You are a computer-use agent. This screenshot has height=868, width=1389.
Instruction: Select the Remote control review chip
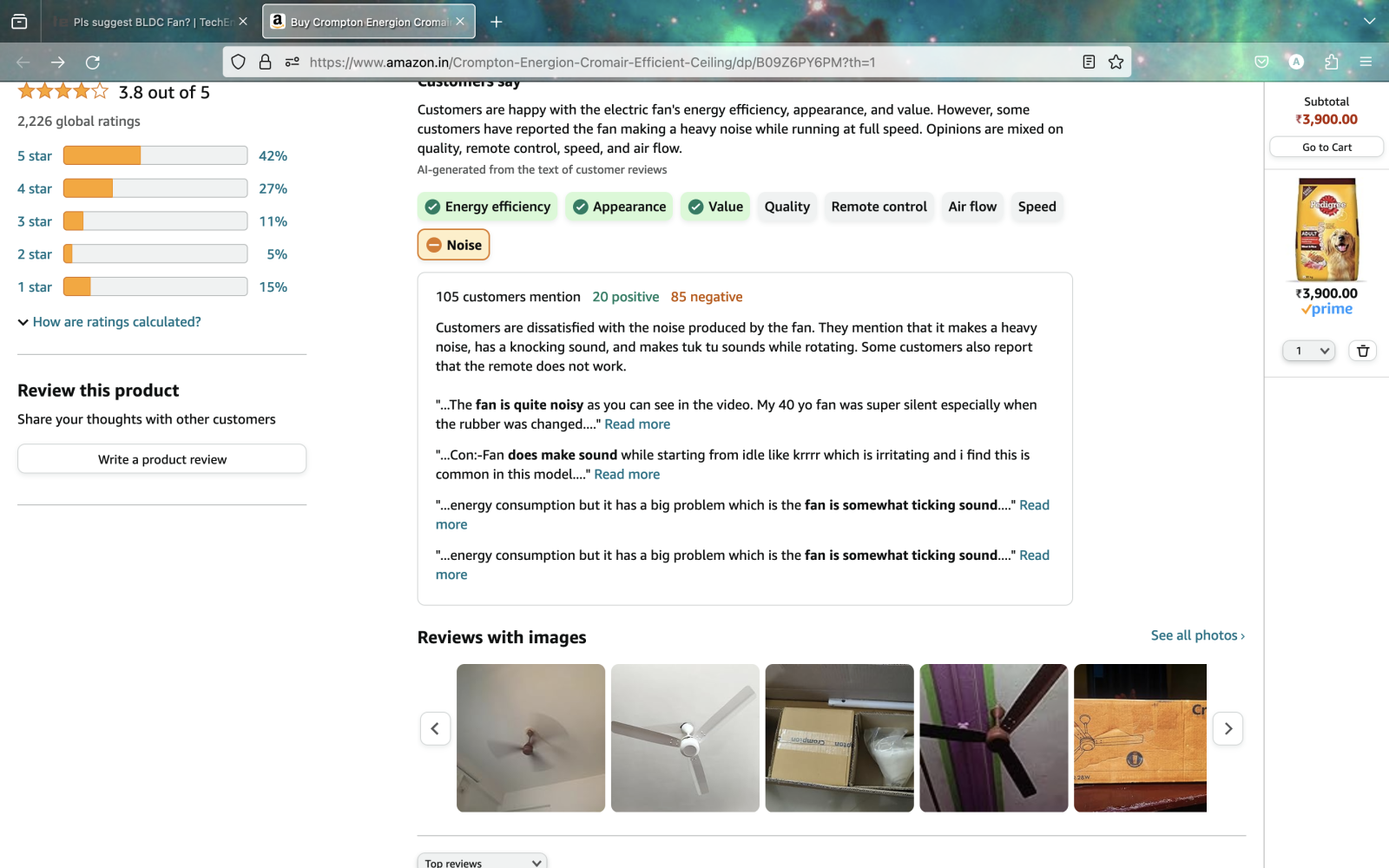coord(879,207)
